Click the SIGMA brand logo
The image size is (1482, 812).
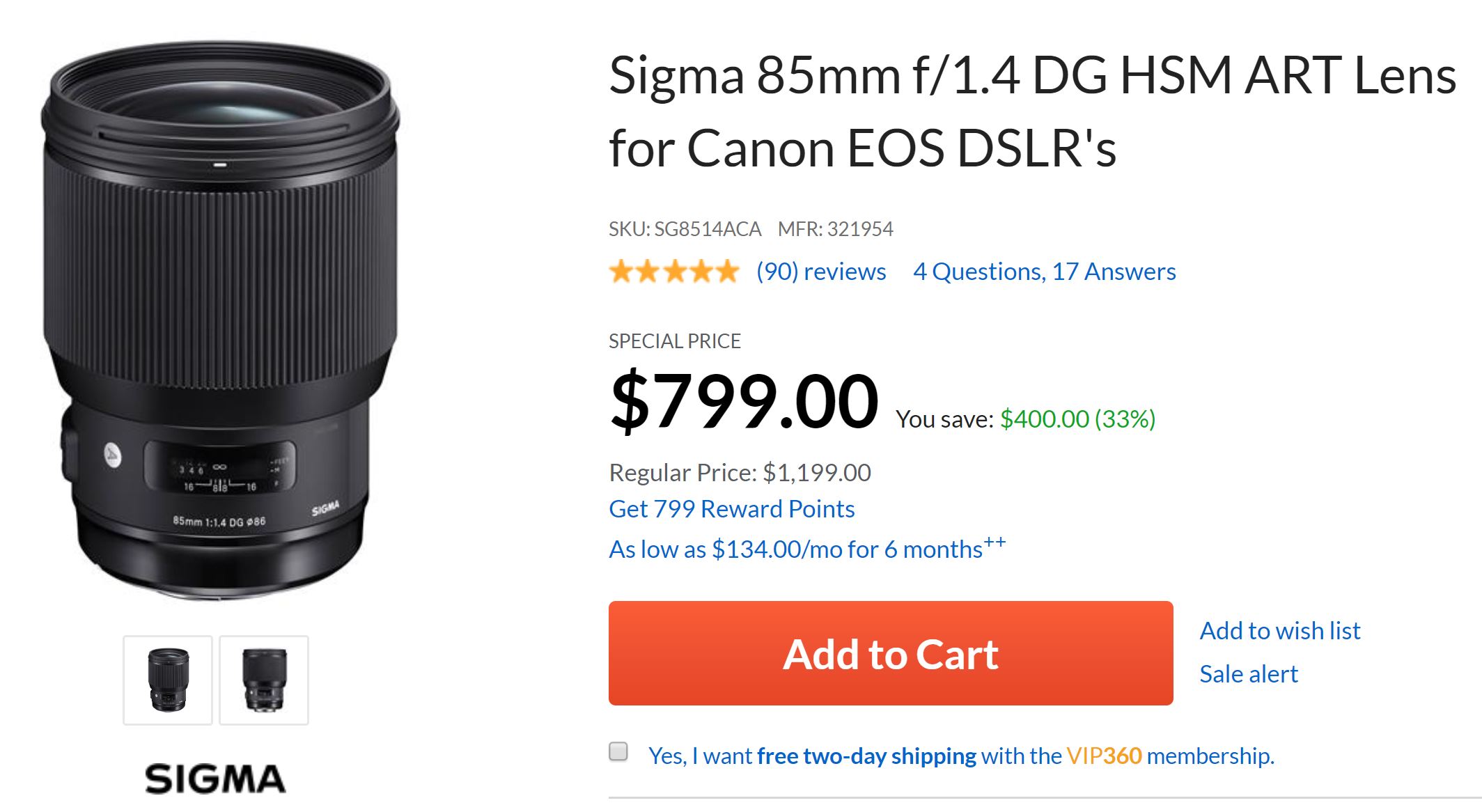[215, 779]
